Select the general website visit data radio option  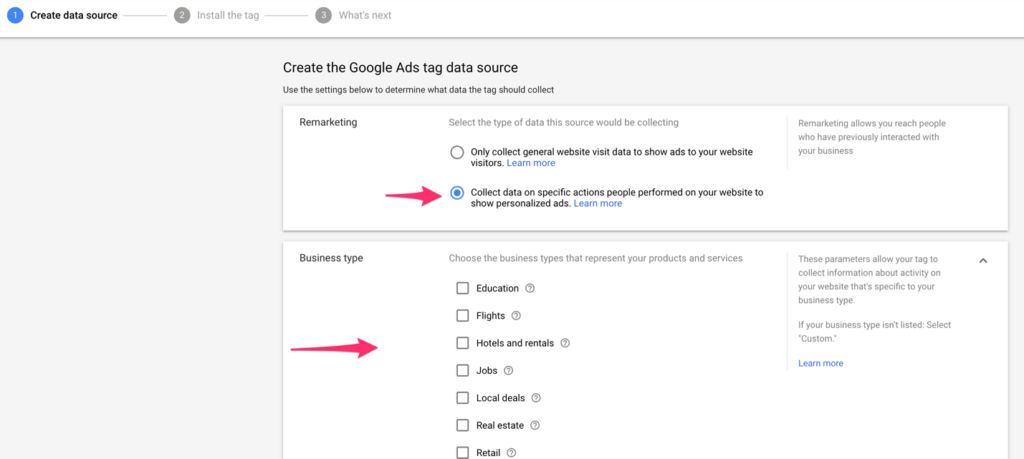coord(457,152)
